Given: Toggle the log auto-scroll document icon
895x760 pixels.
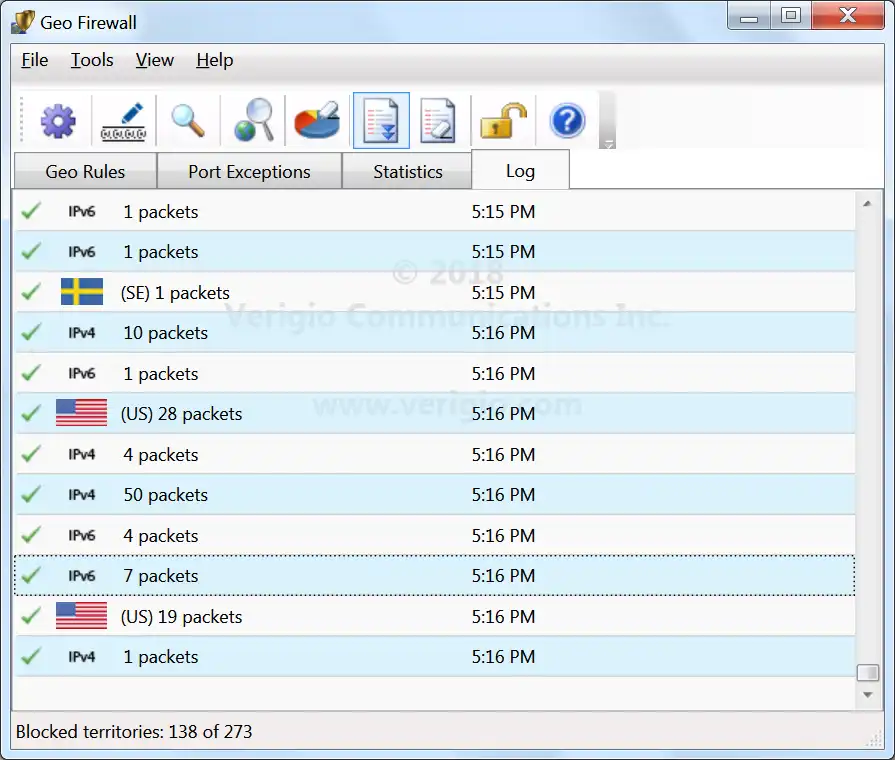Looking at the screenshot, I should tap(381, 120).
